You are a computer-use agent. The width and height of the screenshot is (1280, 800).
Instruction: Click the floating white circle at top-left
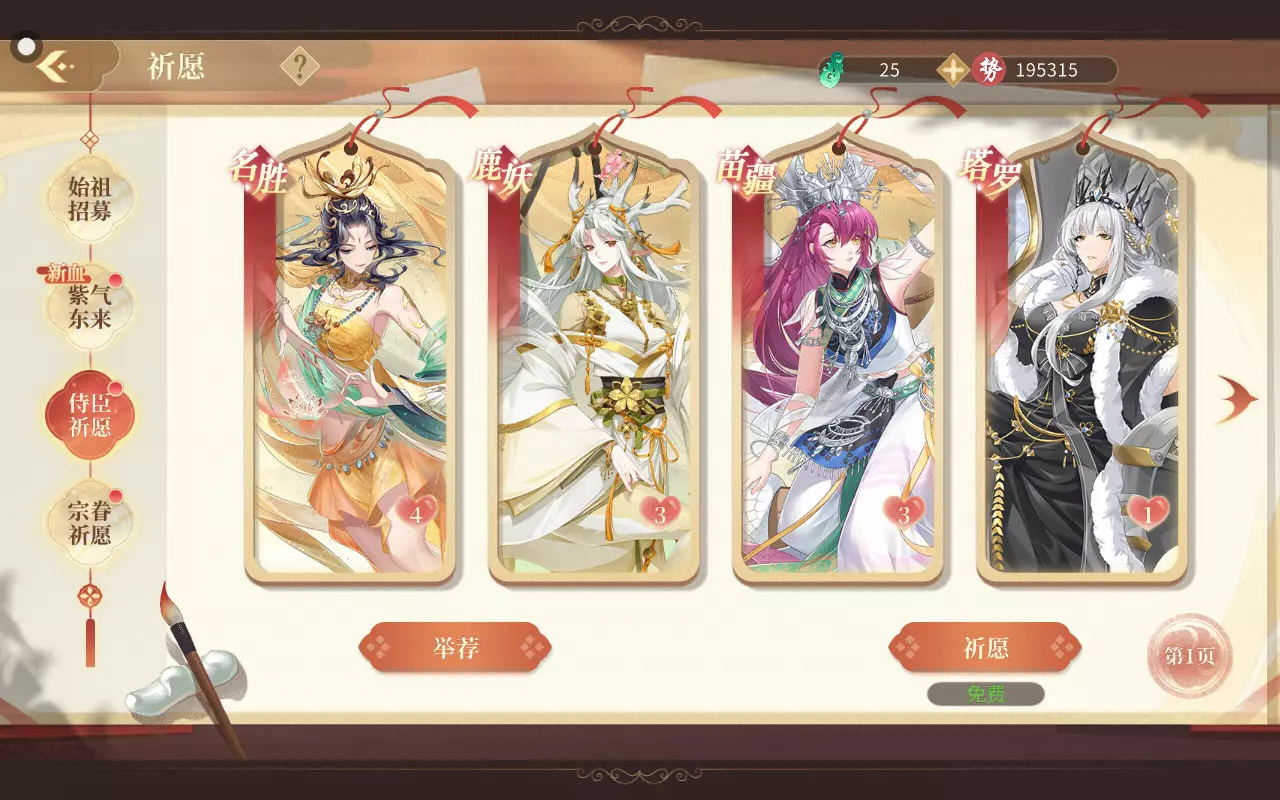27,46
